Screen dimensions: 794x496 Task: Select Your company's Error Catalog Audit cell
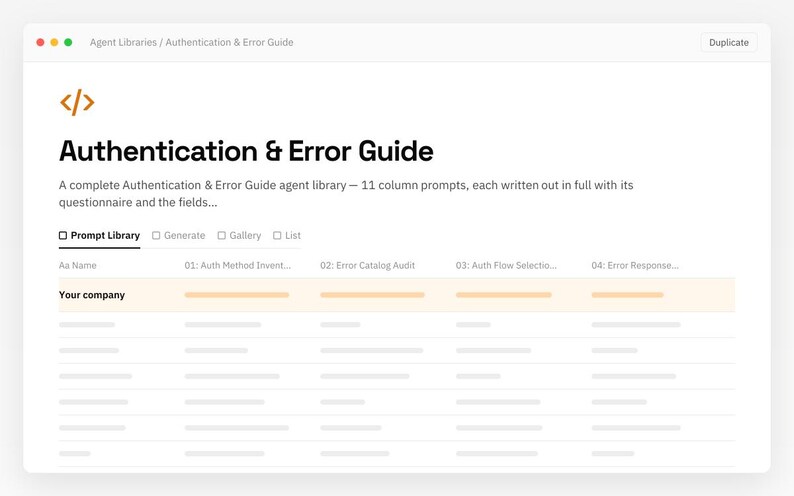372,295
